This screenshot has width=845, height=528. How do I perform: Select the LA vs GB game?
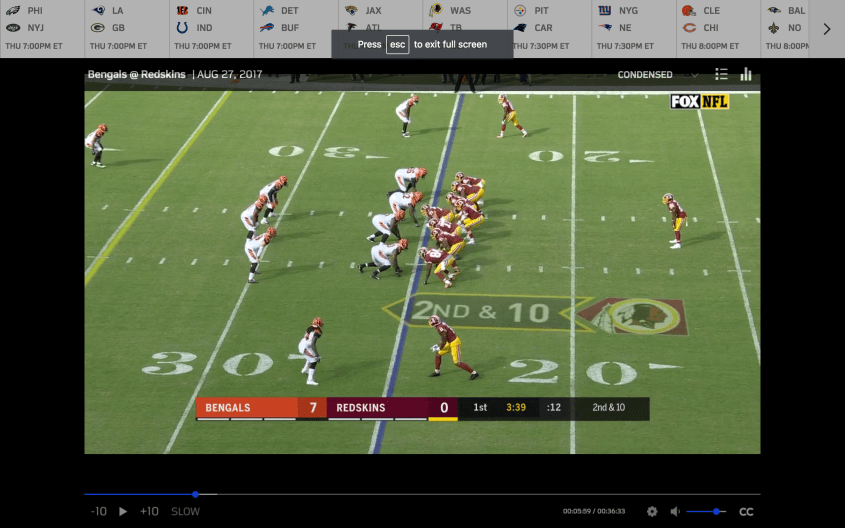coord(126,28)
